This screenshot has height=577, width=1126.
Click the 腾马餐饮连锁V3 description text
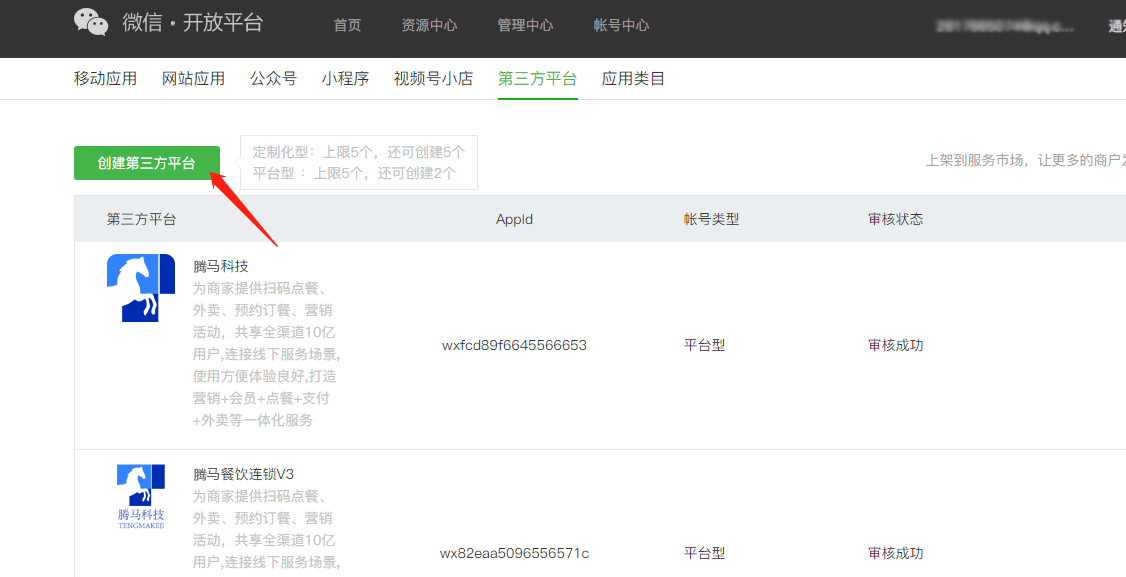264,529
